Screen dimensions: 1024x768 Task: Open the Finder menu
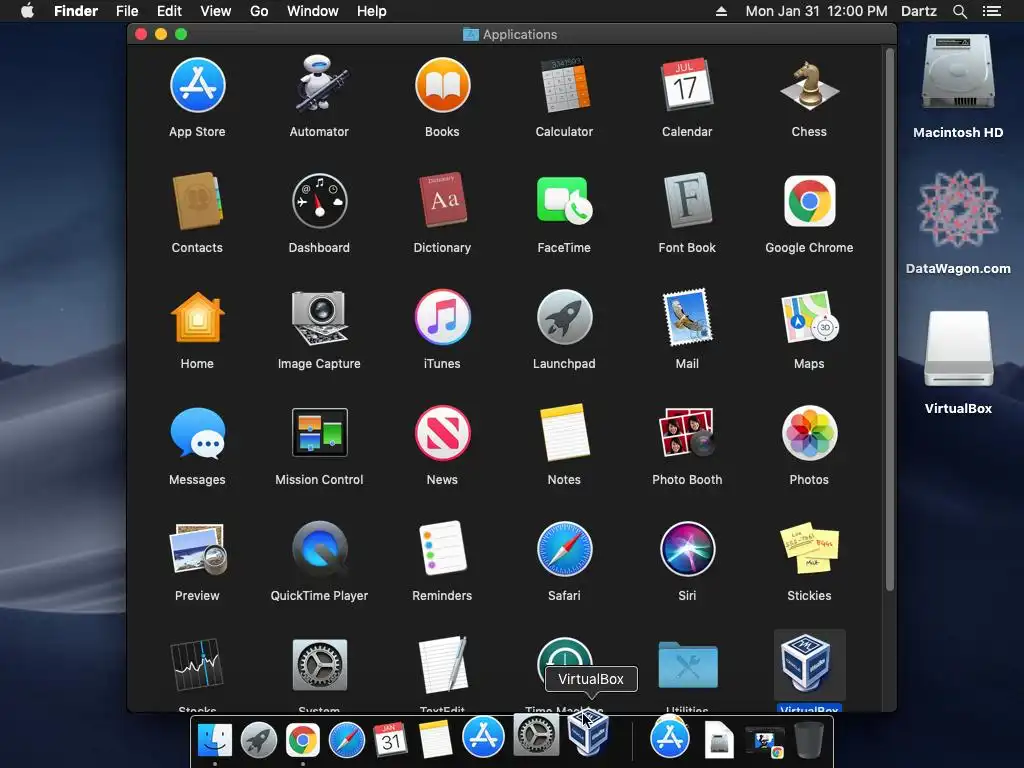click(x=76, y=11)
